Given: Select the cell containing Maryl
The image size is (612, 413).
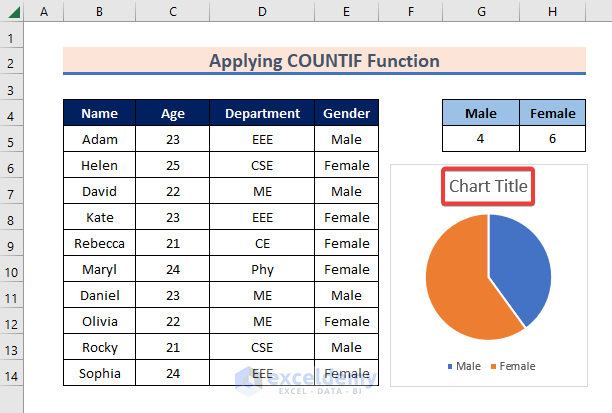Looking at the screenshot, I should point(100,269).
